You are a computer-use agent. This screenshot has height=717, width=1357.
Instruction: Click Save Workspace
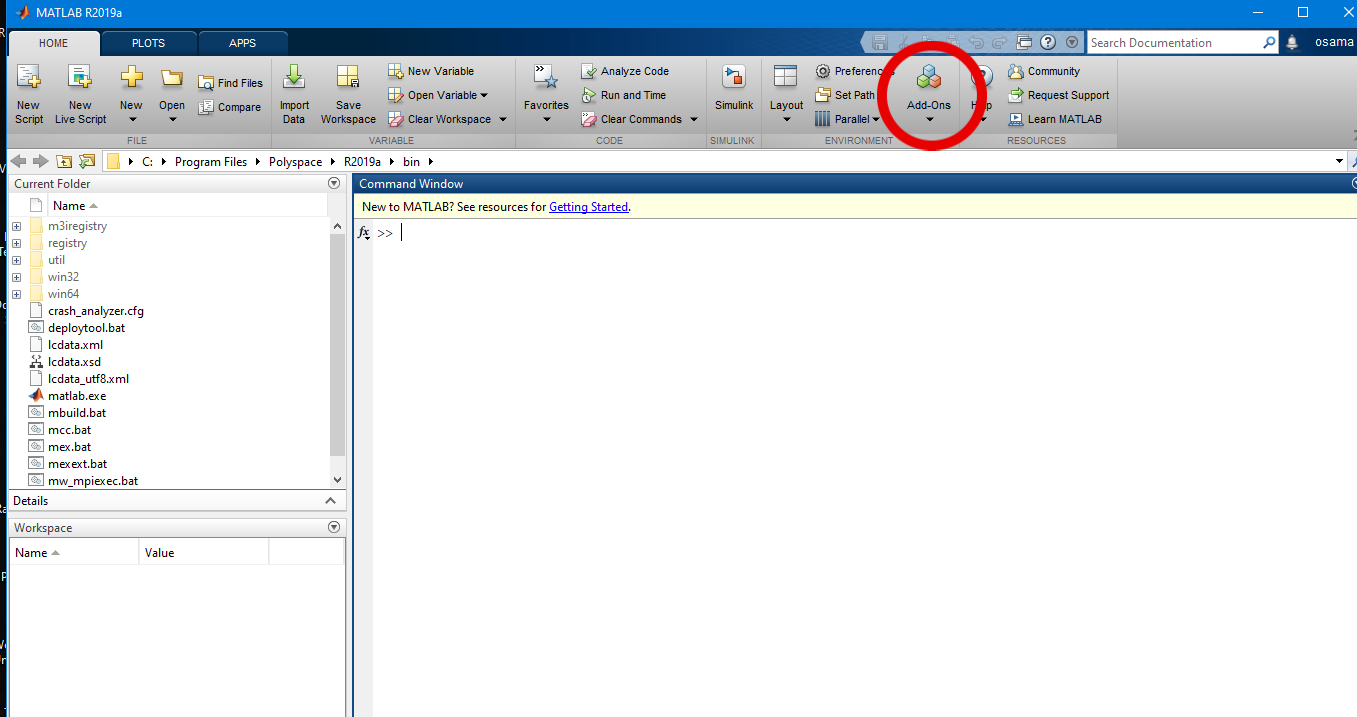click(348, 95)
